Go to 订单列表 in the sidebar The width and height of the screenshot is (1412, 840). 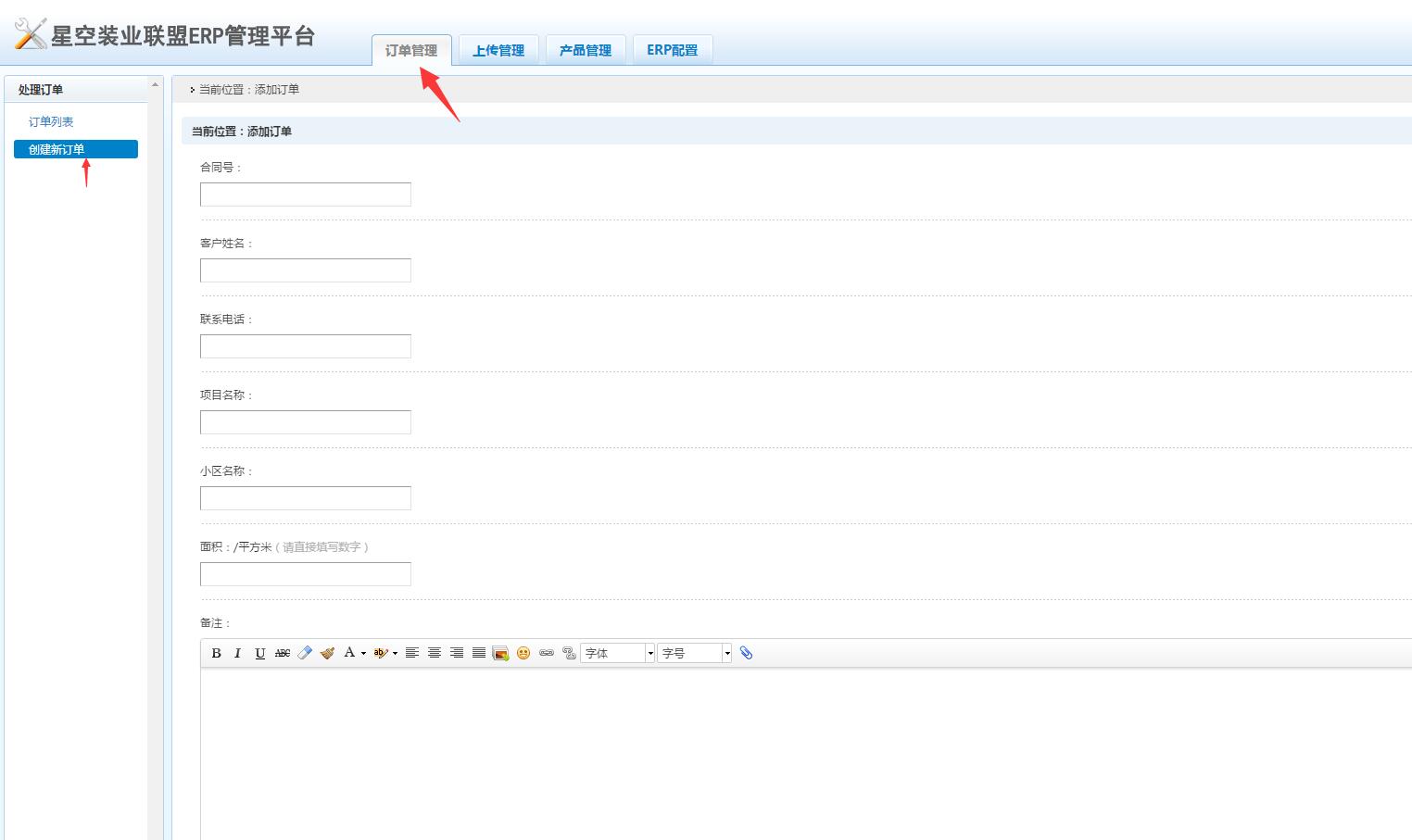[x=51, y=121]
